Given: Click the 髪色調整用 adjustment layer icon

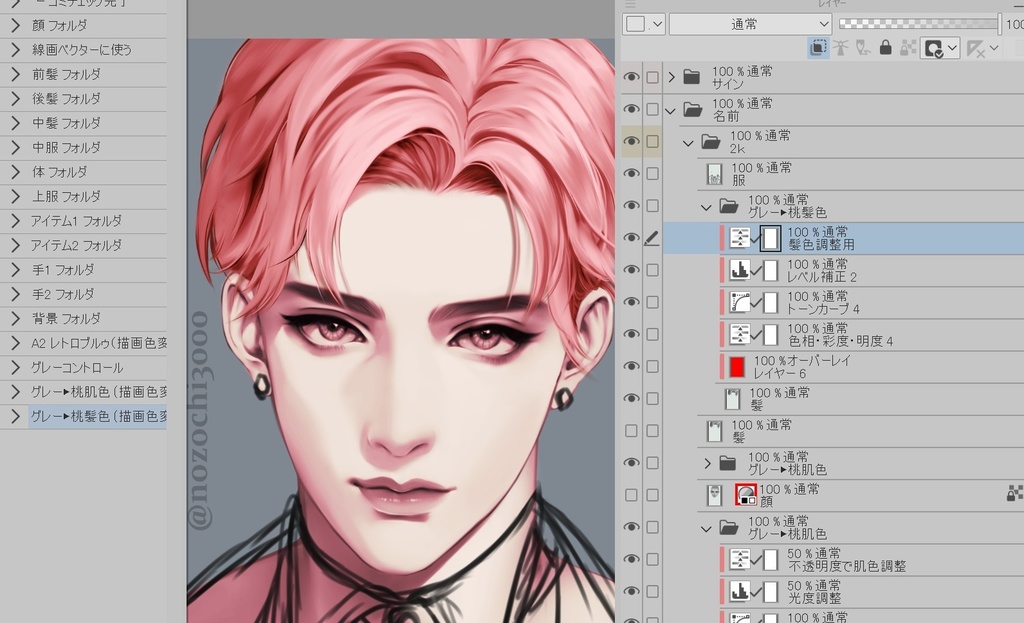Looking at the screenshot, I should tap(739, 238).
